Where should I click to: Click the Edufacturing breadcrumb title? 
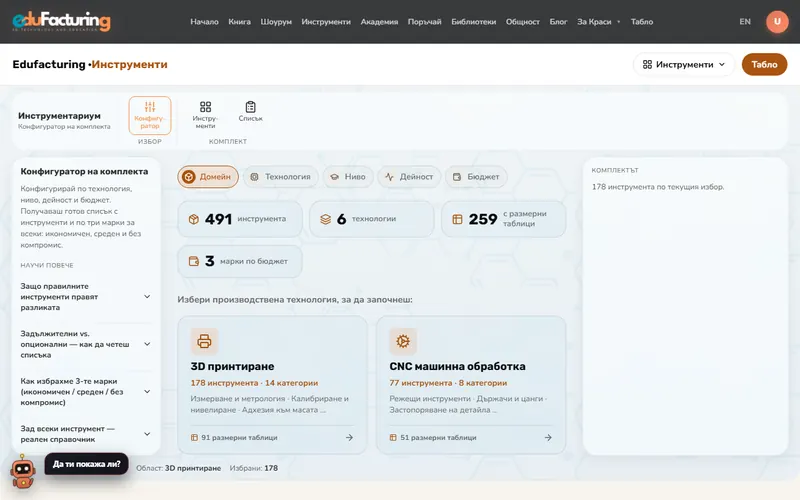[49, 64]
